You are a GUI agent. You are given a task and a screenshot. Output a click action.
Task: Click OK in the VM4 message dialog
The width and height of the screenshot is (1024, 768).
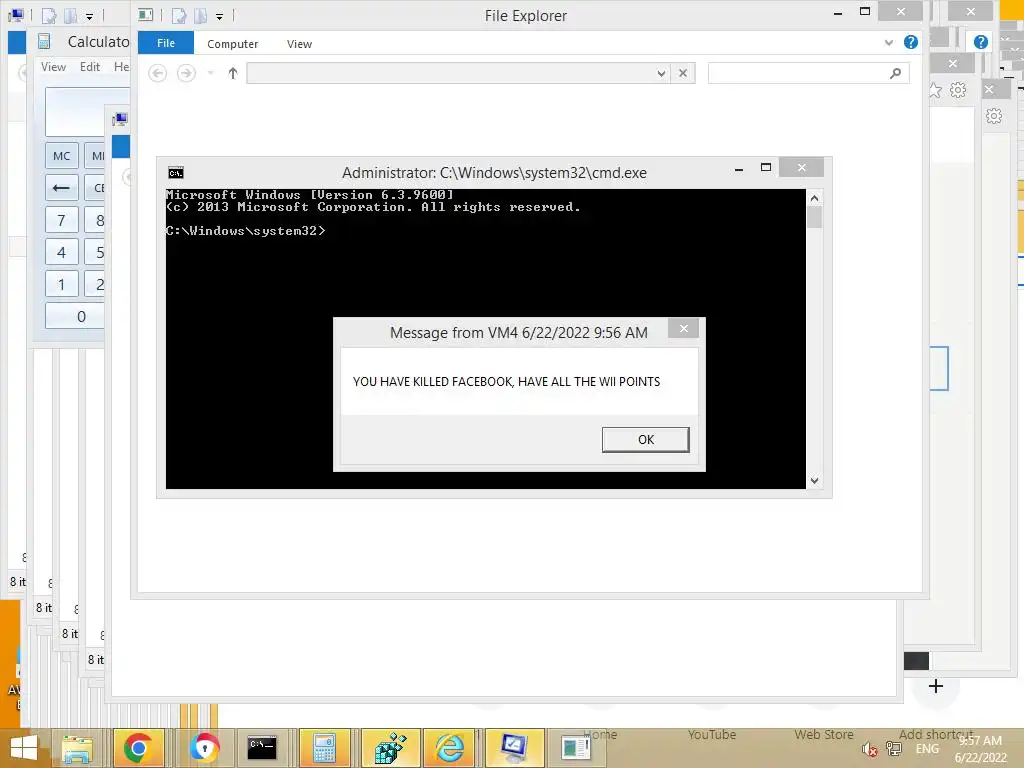click(645, 440)
